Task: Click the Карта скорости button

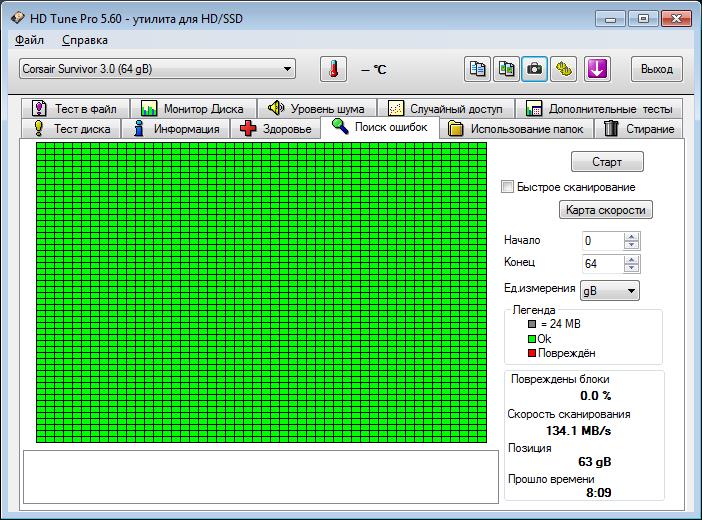Action: point(605,210)
